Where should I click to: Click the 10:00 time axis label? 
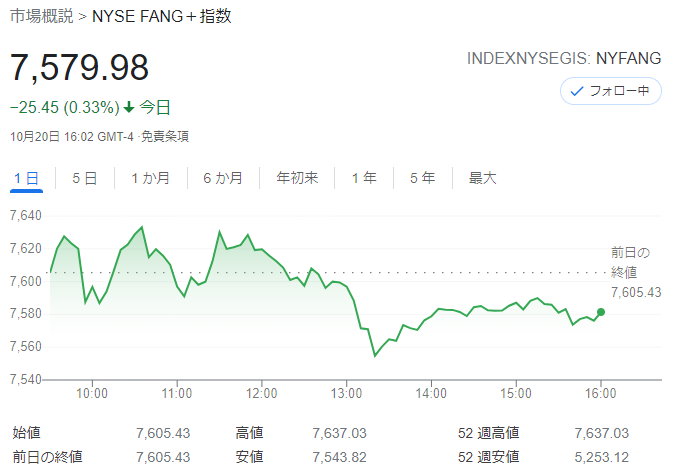click(92, 393)
